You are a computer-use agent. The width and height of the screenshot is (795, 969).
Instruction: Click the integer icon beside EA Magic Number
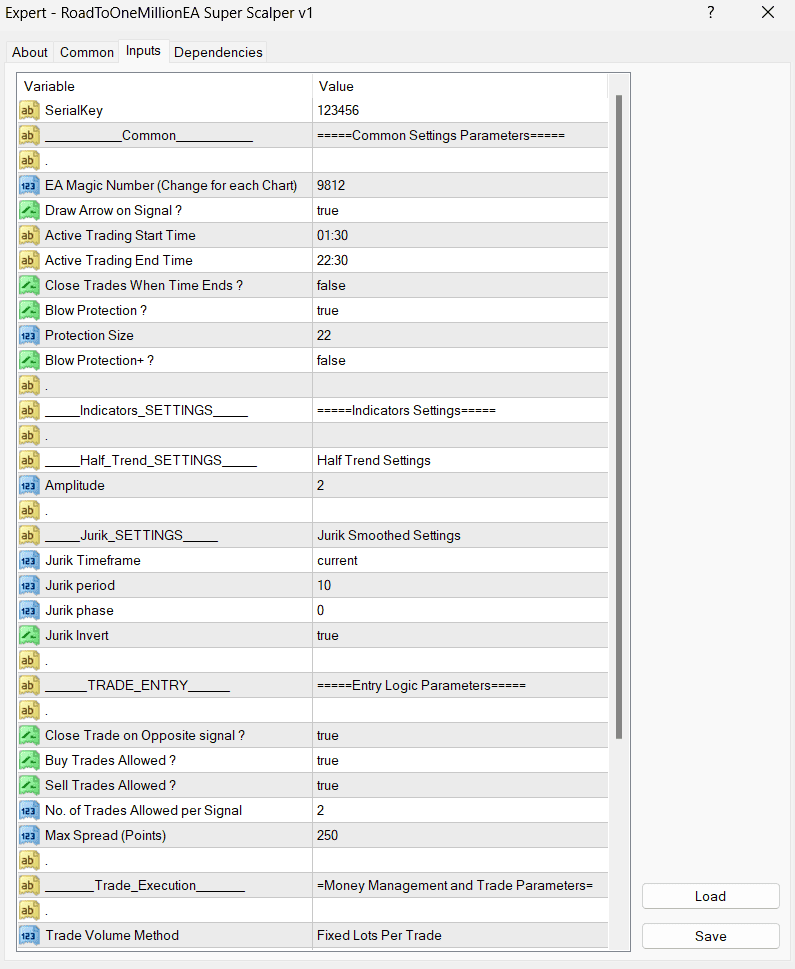[x=29, y=185]
